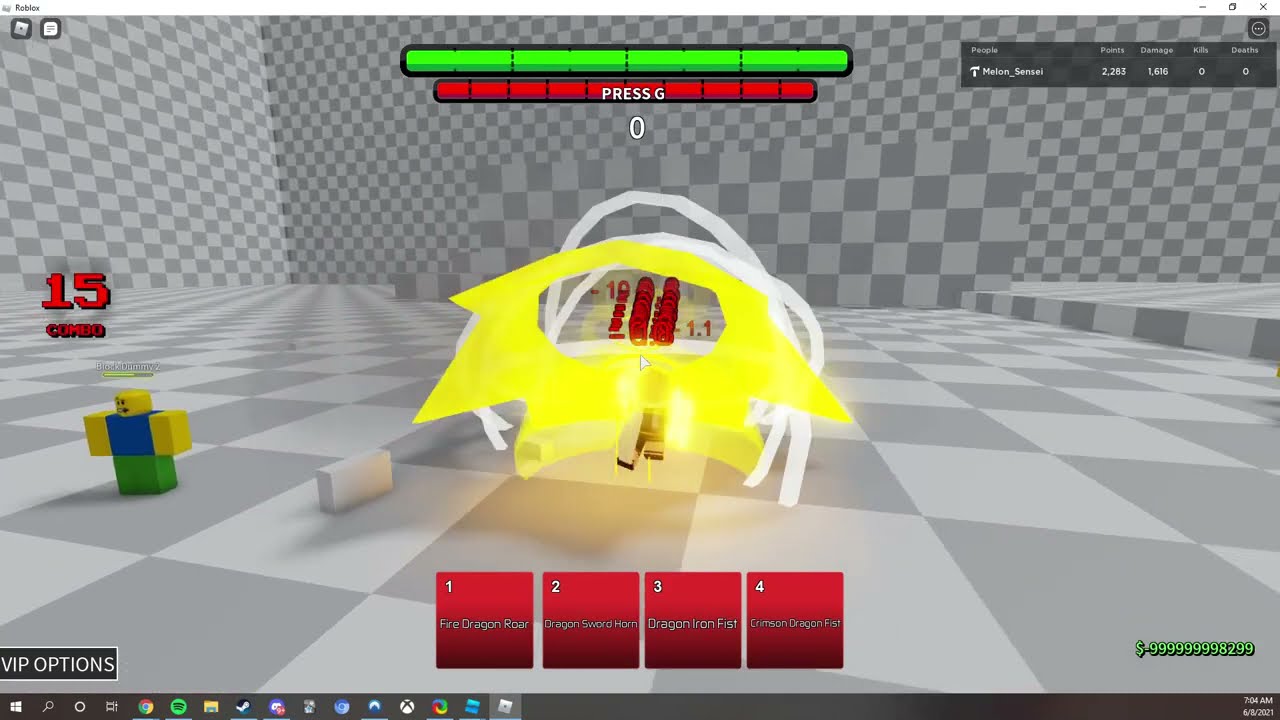Click the Damage column header
Screen dimensions: 1280x720
(1156, 50)
